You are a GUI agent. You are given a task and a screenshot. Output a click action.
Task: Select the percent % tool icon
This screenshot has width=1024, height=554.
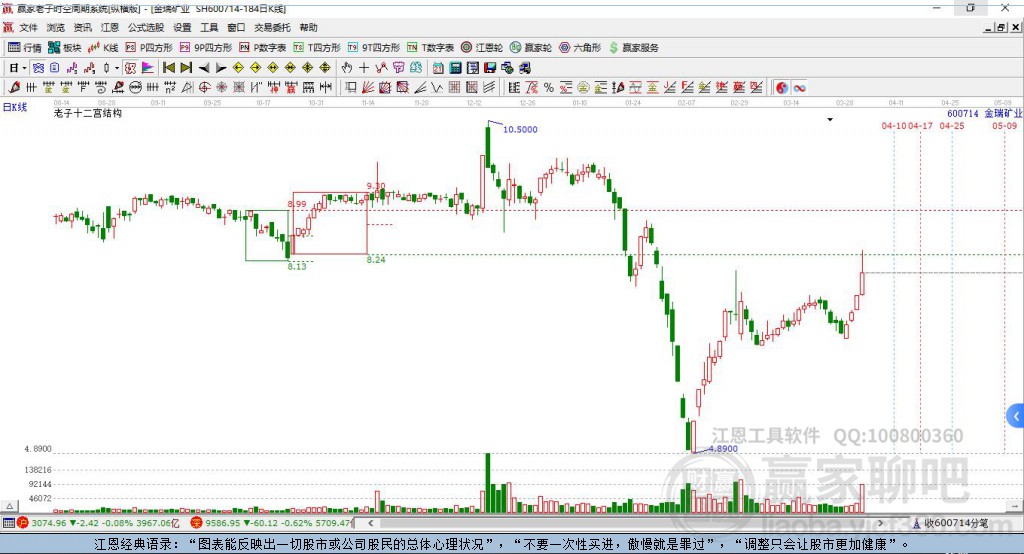pos(549,88)
